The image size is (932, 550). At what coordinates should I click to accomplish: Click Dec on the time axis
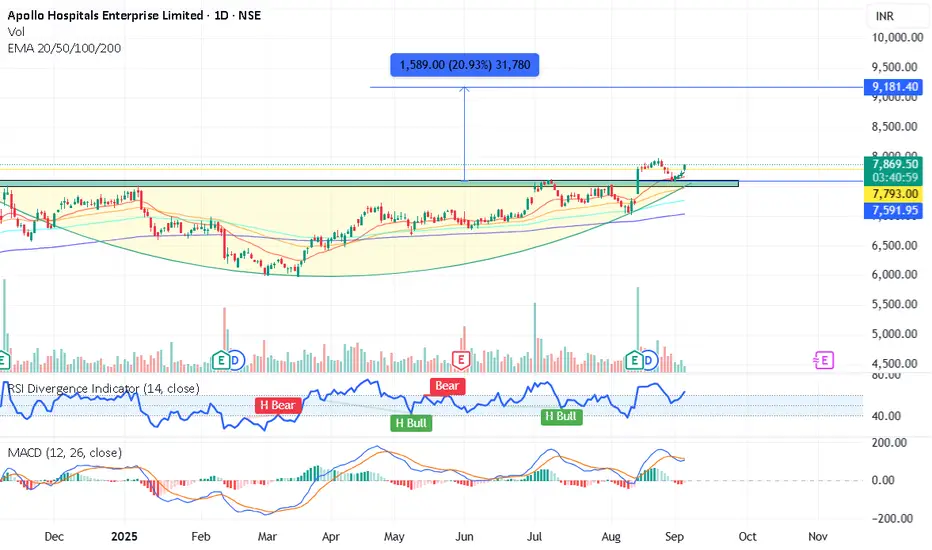point(54,537)
